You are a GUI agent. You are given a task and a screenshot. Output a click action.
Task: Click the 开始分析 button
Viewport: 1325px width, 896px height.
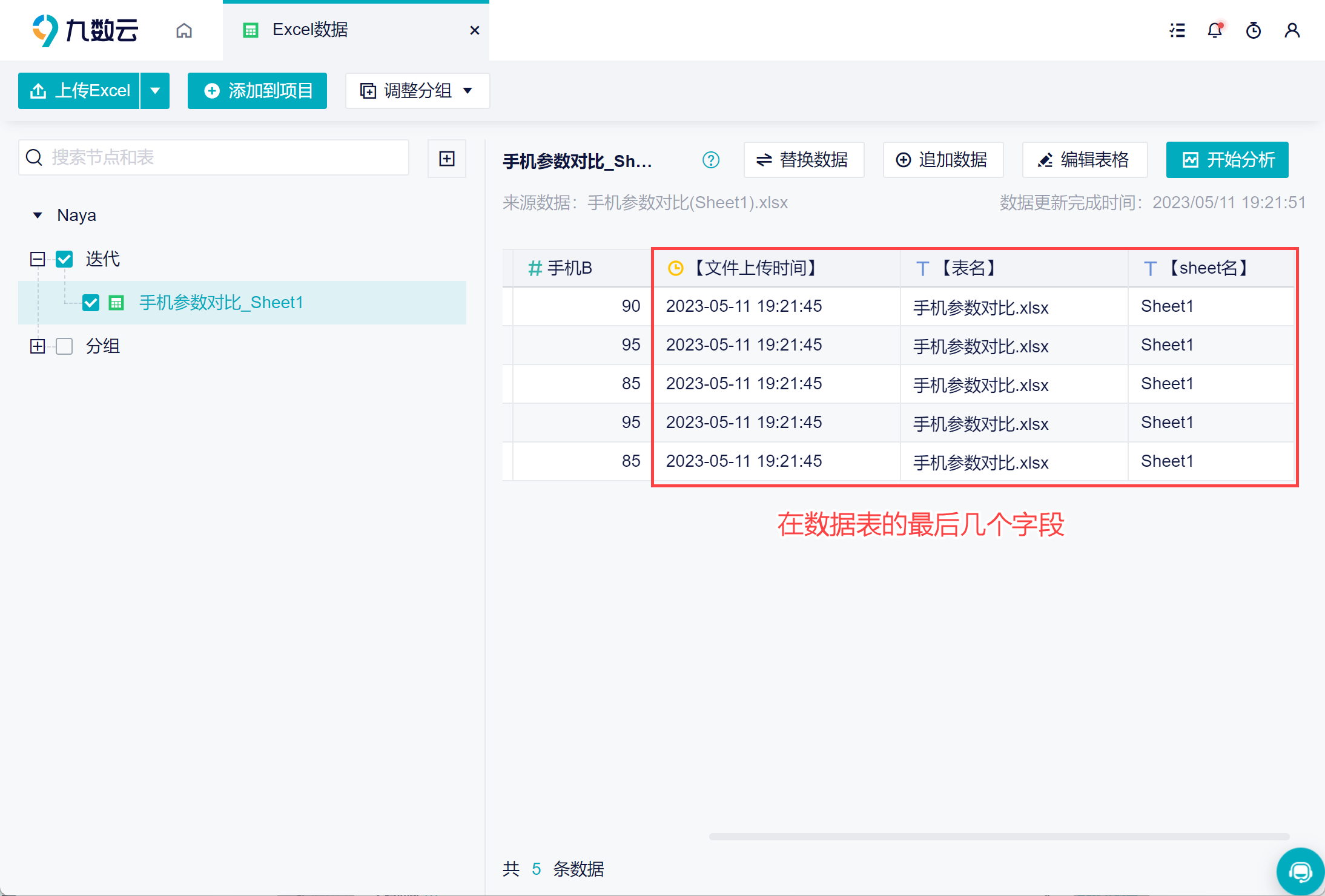click(1227, 160)
